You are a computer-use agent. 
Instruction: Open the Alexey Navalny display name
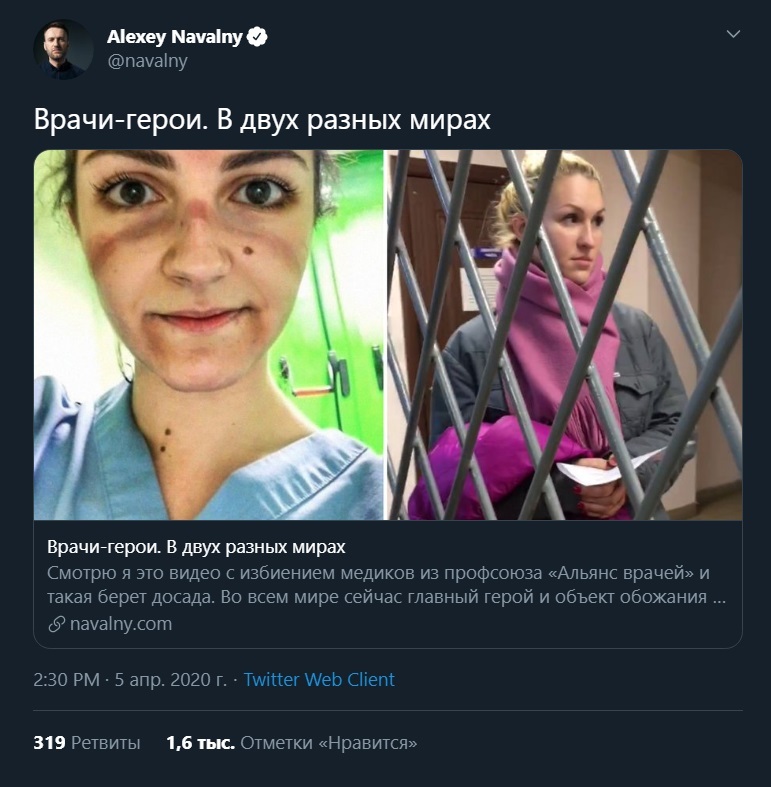pos(175,38)
